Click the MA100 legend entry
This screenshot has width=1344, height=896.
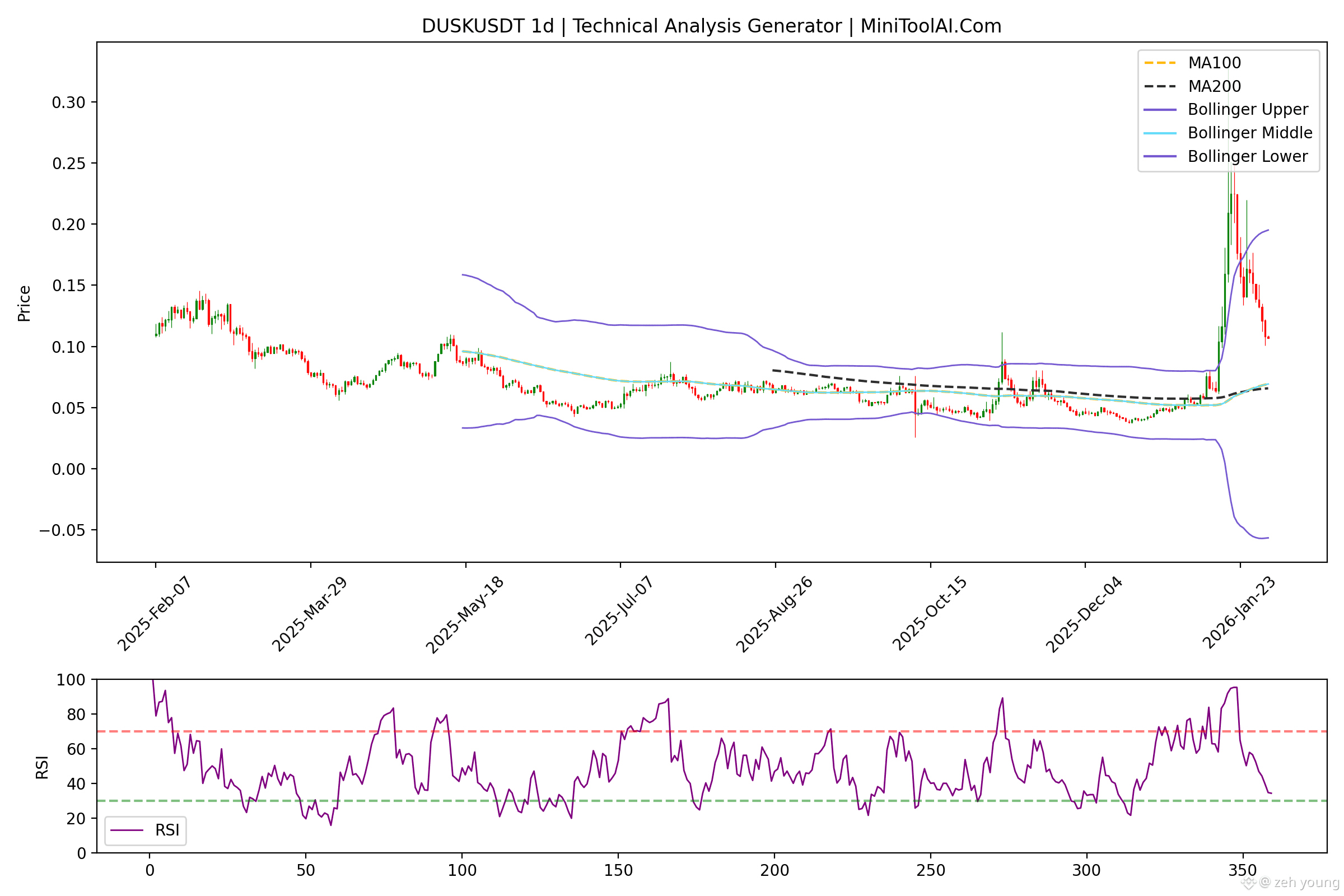tap(1214, 63)
